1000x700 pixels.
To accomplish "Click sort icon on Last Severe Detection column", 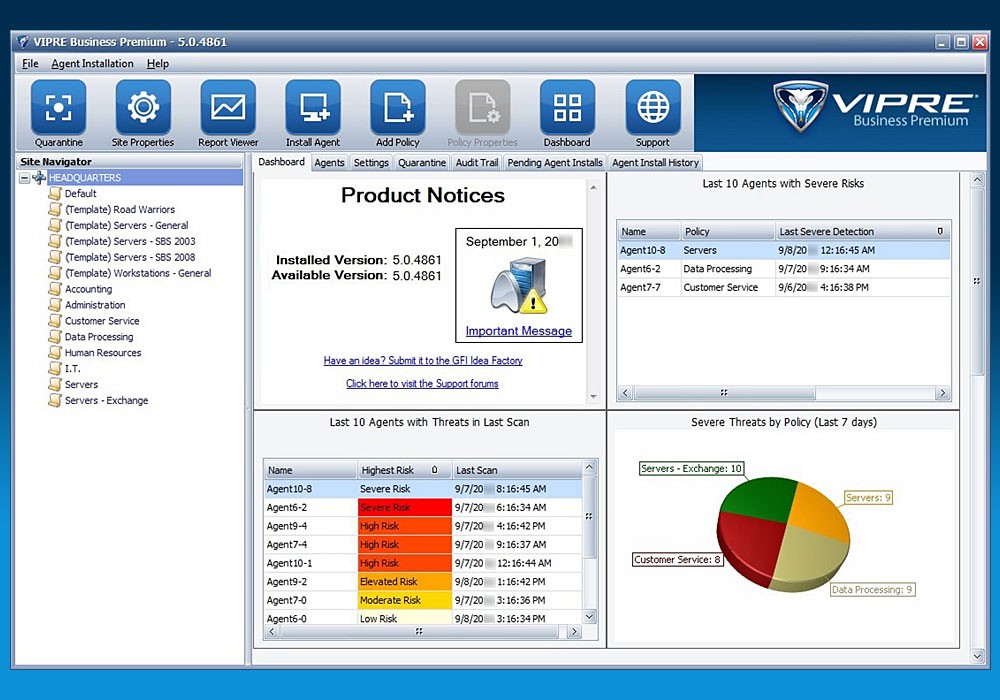I will pos(939,231).
